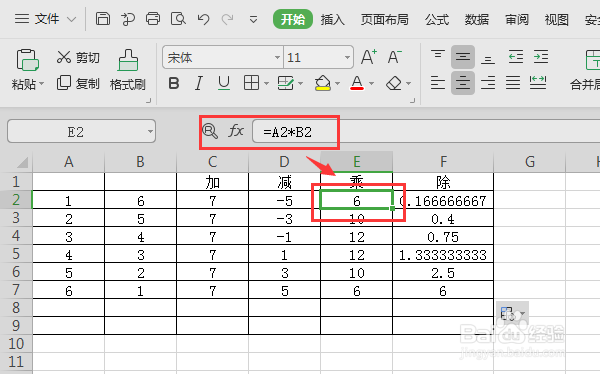Select row 5 header
This screenshot has height=374, width=600.
pos(16,254)
